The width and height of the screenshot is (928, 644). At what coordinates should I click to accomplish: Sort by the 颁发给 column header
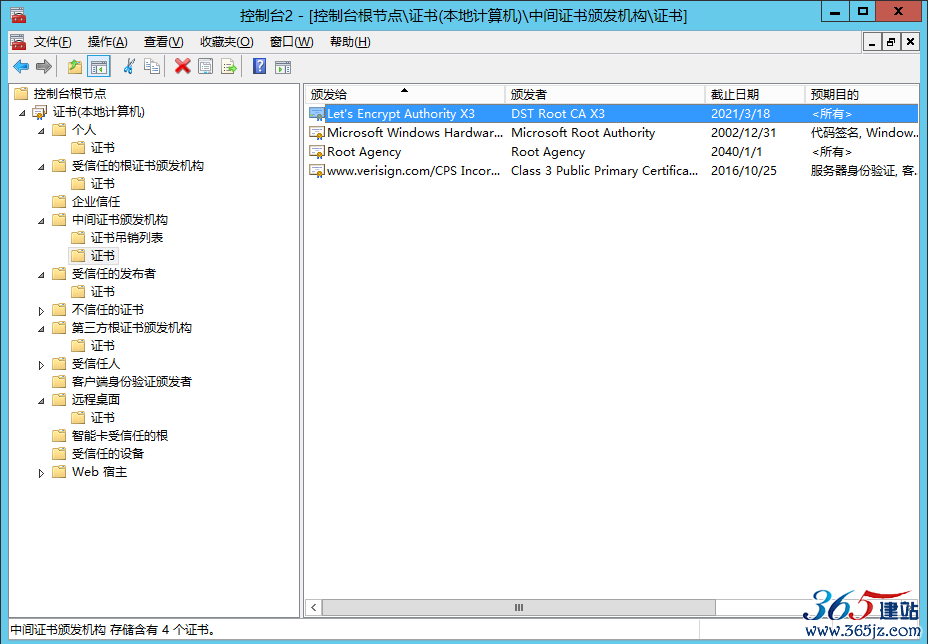pos(405,94)
